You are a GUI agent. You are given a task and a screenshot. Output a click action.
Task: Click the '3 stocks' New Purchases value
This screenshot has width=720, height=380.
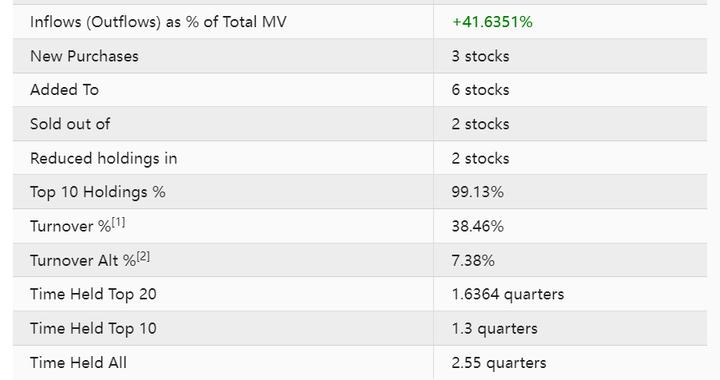point(480,56)
